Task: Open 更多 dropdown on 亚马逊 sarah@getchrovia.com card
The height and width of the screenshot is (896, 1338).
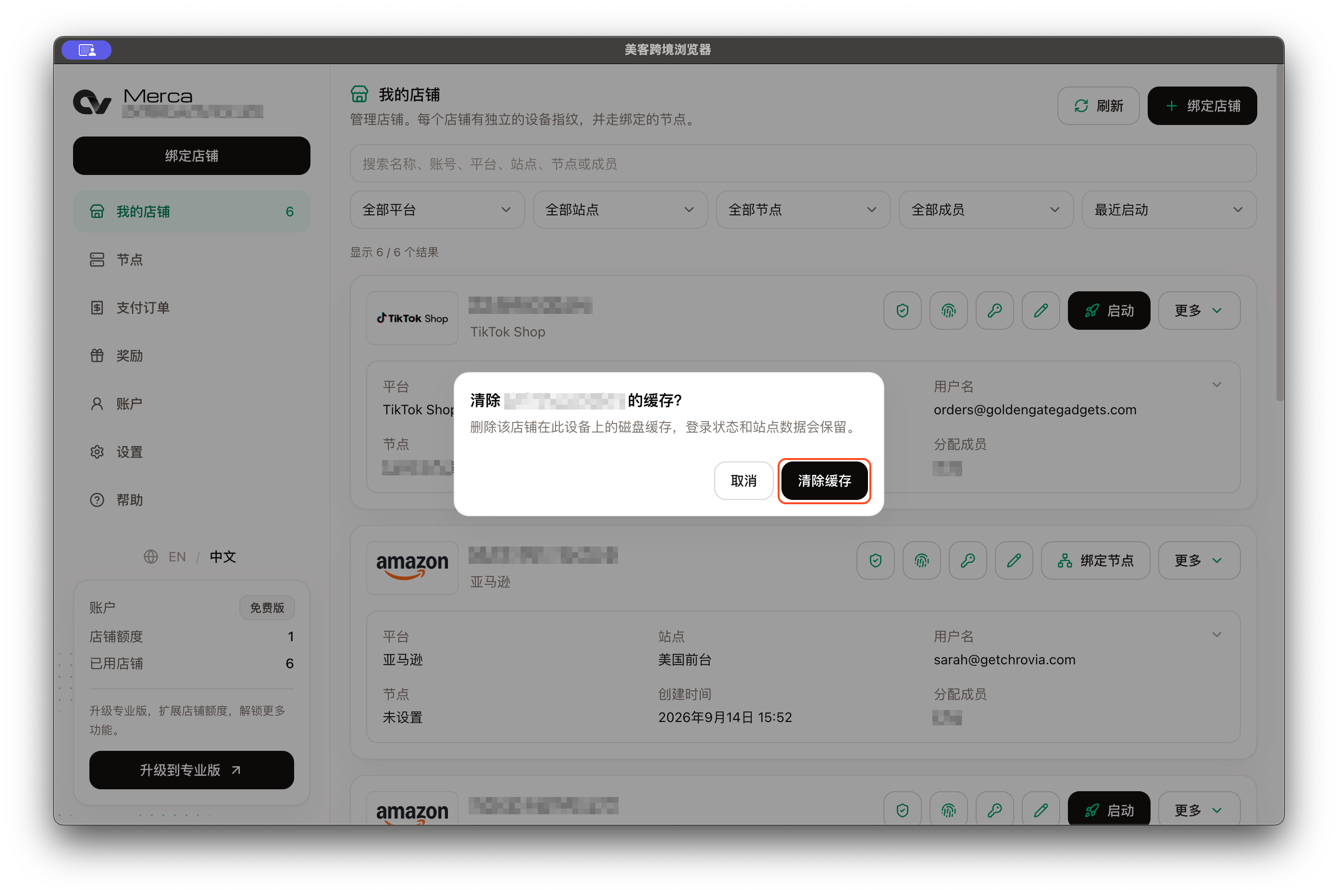Action: click(1199, 560)
